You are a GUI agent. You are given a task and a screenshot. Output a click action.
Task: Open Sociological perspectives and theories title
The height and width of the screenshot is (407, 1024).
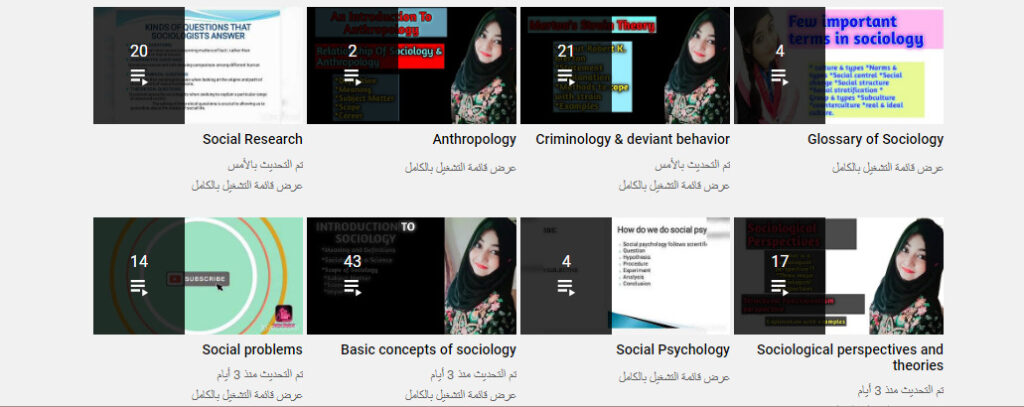849,357
